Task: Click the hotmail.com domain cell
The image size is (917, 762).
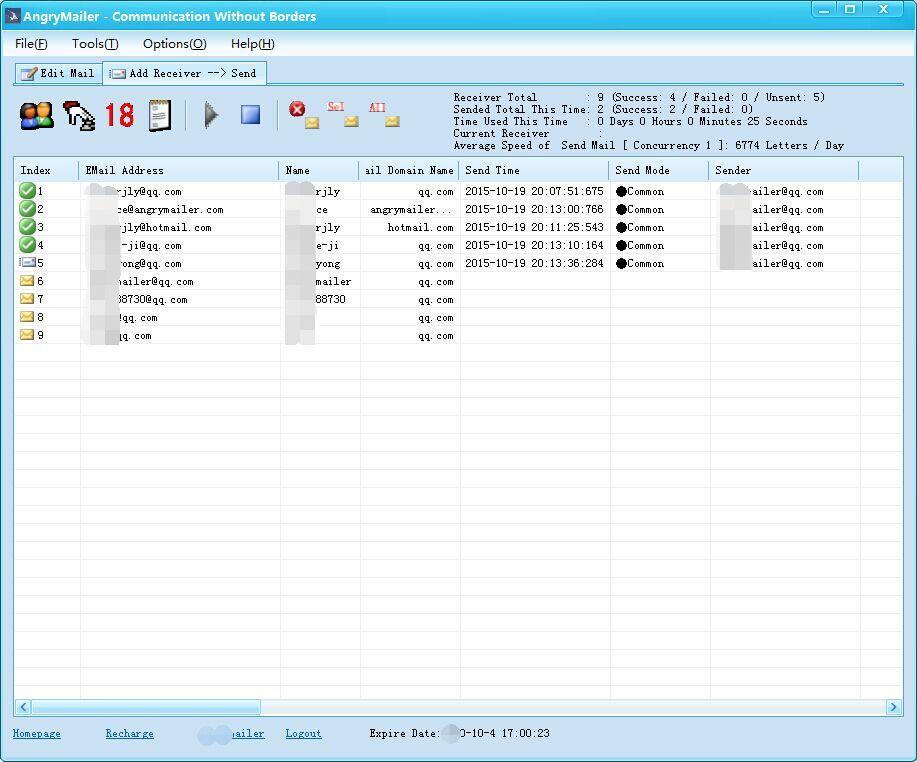Action: 420,227
